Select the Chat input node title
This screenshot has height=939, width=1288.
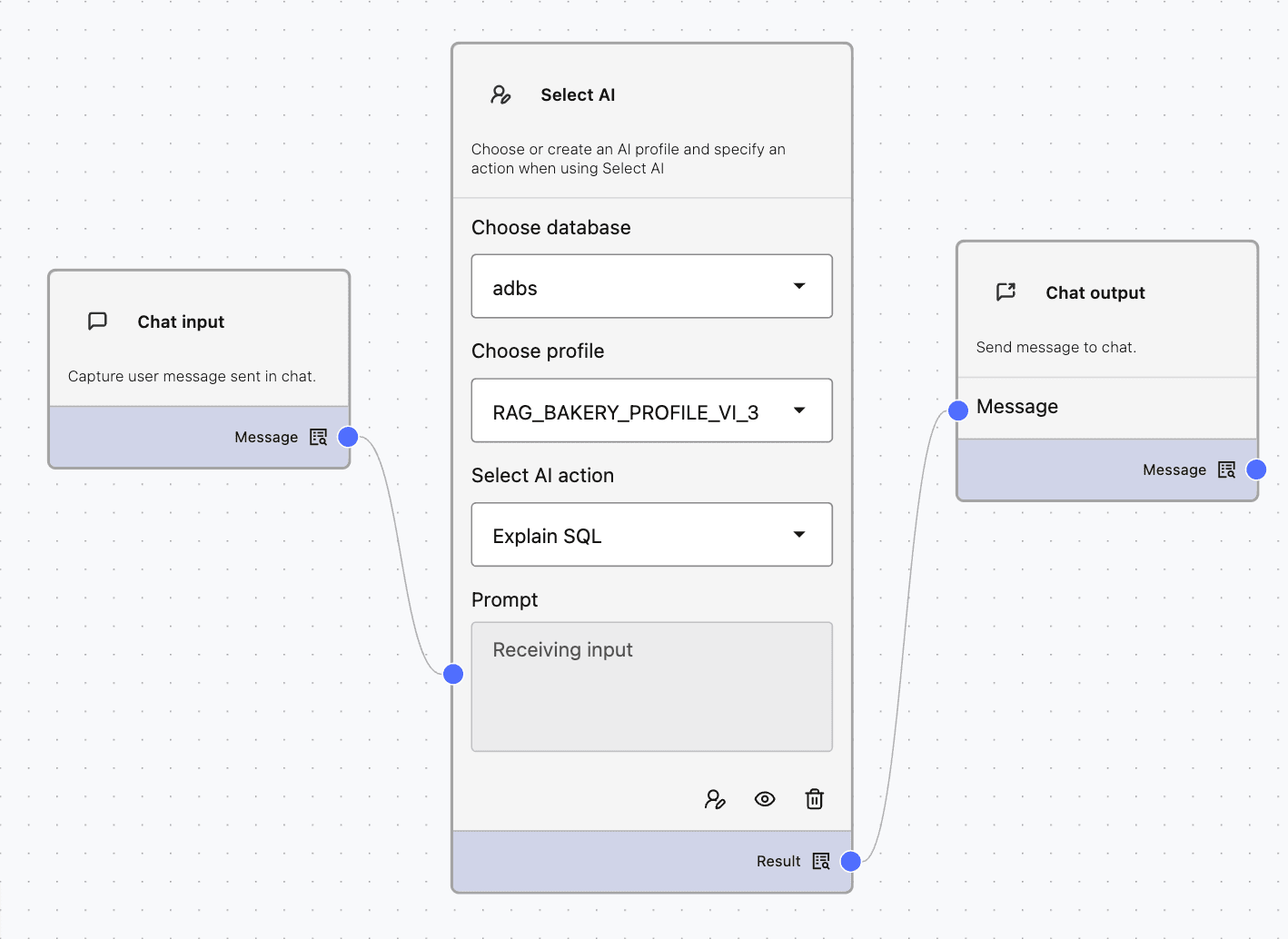180,321
